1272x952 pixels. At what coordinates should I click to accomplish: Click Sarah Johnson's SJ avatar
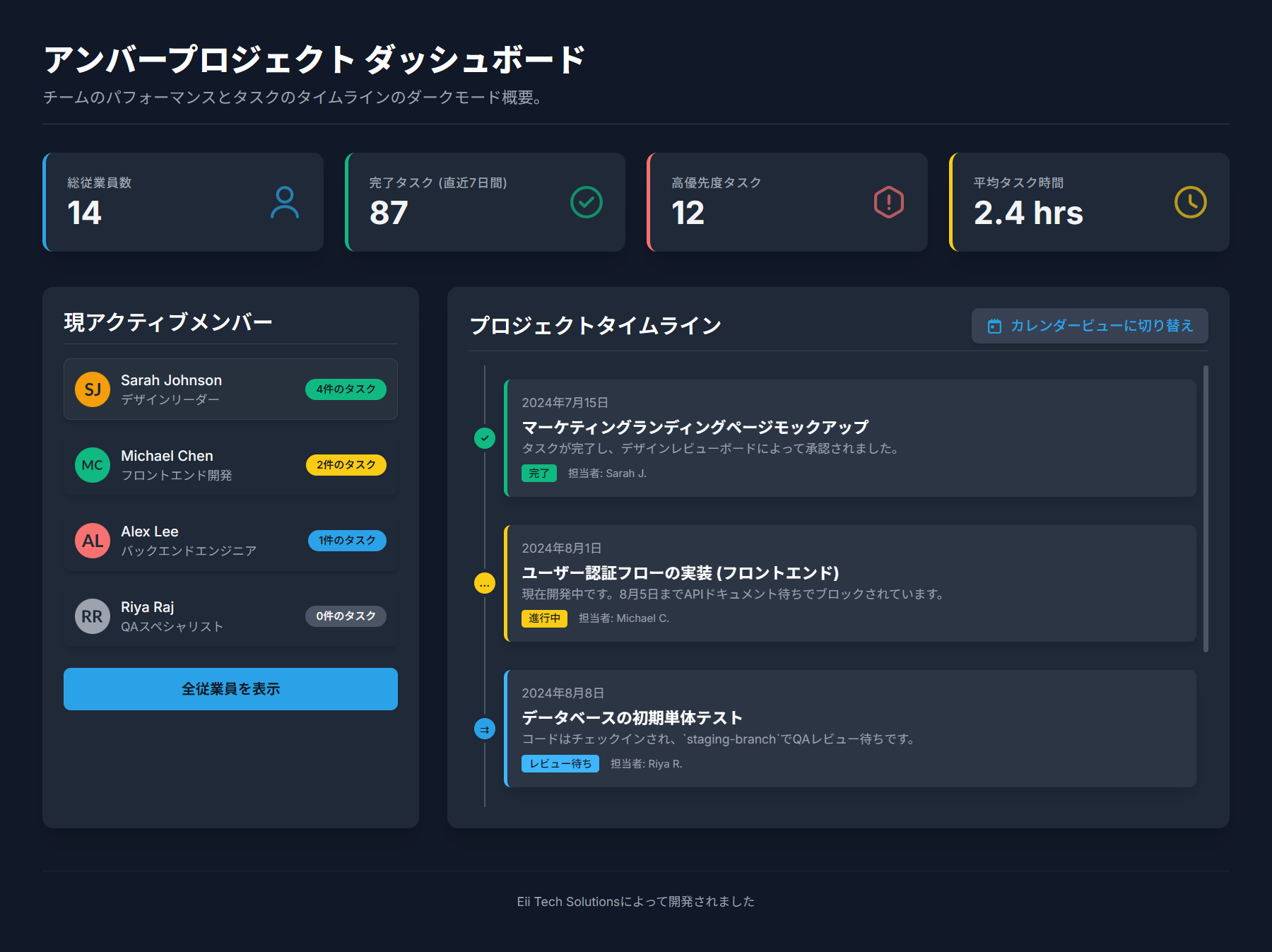(x=93, y=389)
